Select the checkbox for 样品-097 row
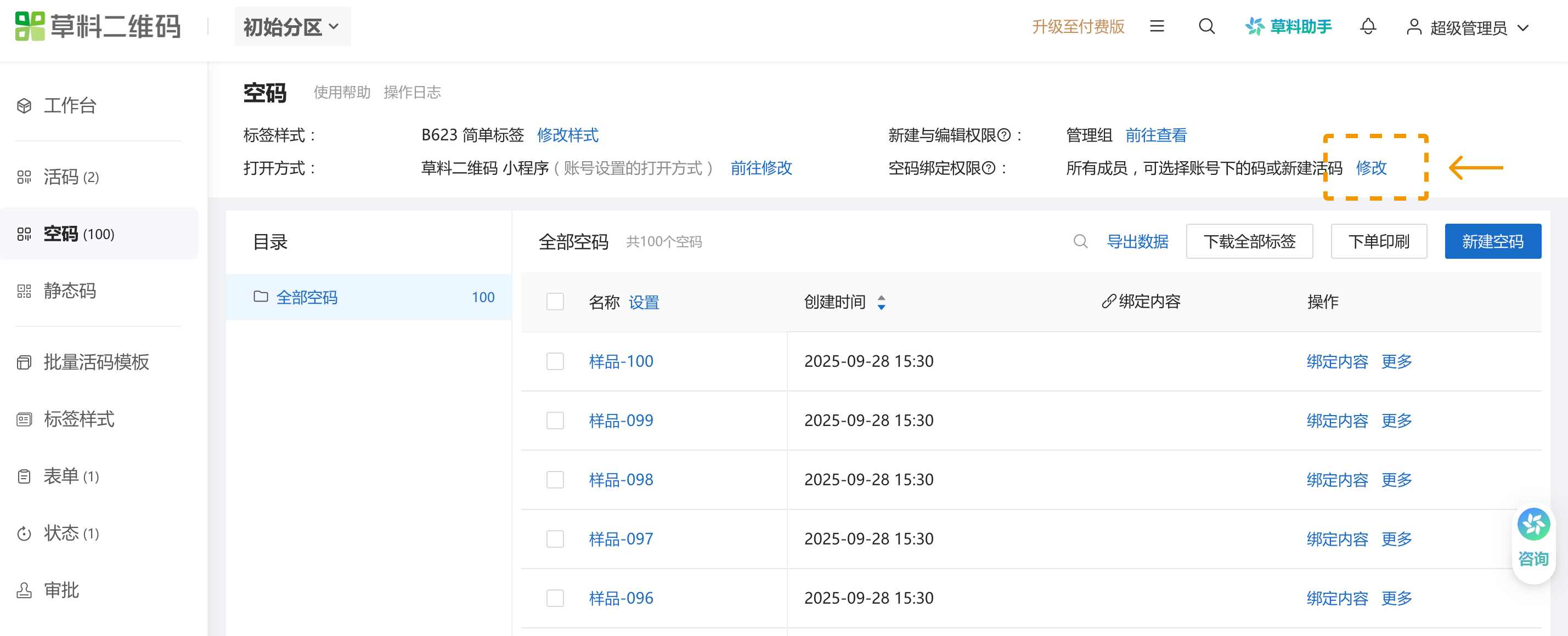Image resolution: width=1568 pixels, height=636 pixels. click(x=555, y=540)
